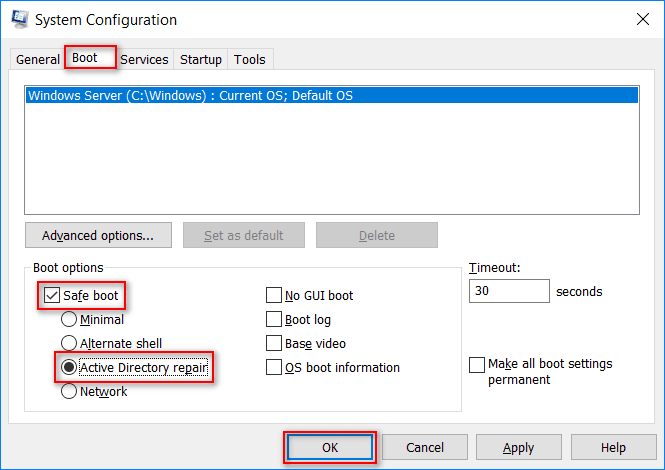Enable No GUI boot
Screen dimensions: 665x470
click(x=273, y=296)
